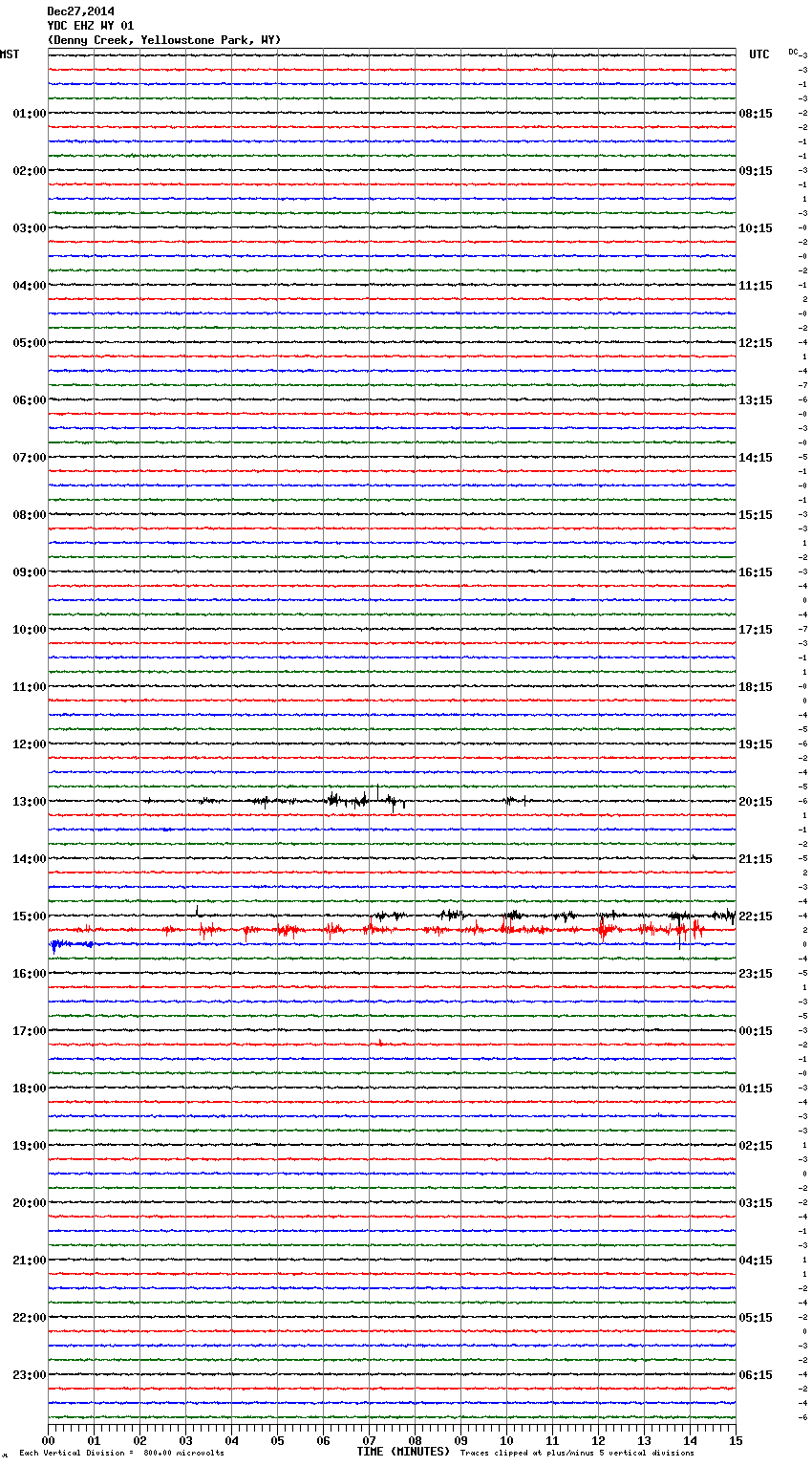Image resolution: width=812 pixels, height=1466 pixels.
Task: Click the 20:15 UTC time label
Action: (756, 802)
